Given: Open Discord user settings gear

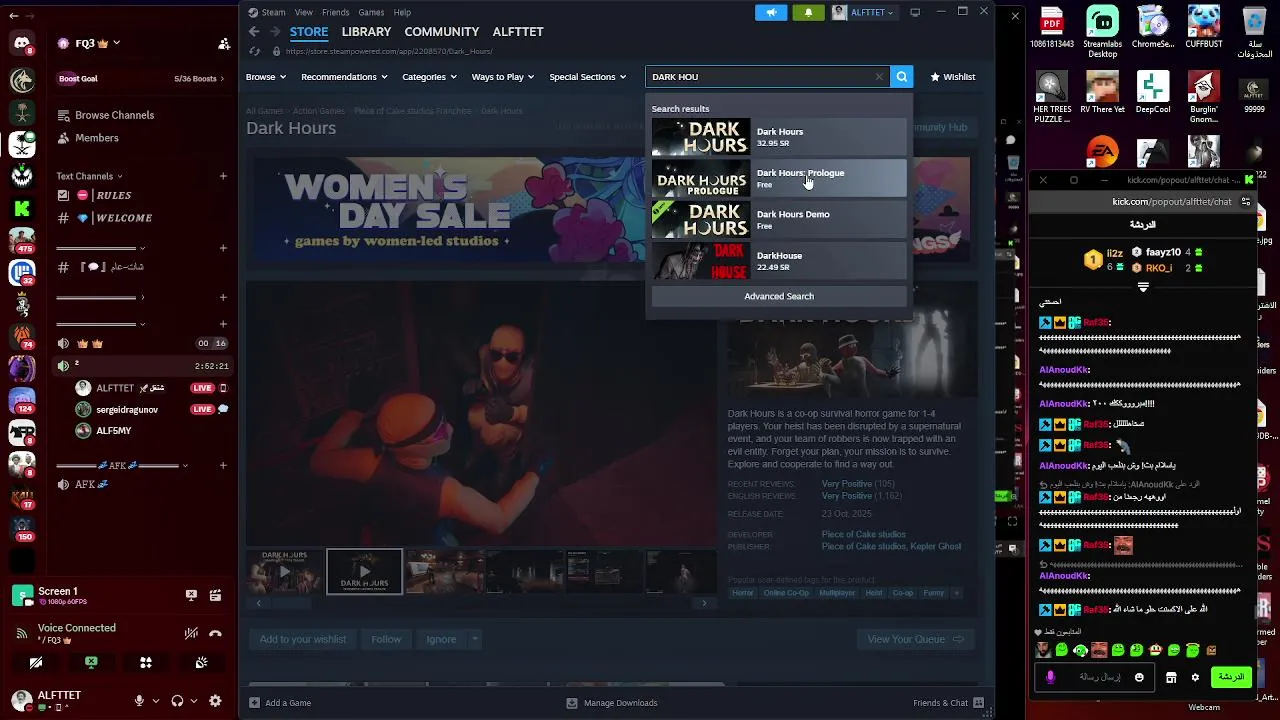Looking at the screenshot, I should pos(215,701).
